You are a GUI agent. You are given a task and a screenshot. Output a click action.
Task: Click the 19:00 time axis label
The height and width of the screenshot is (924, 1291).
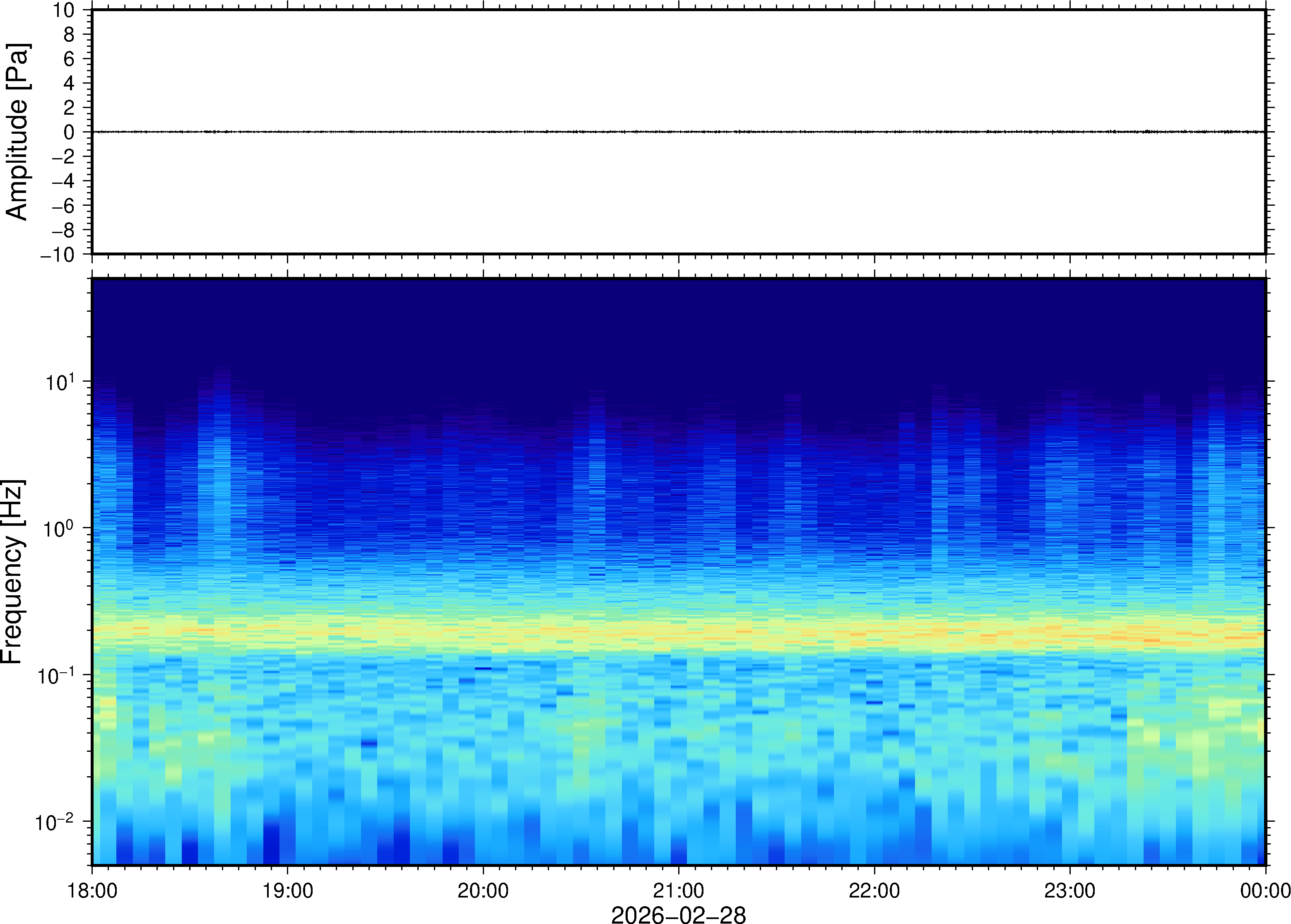click(x=287, y=890)
